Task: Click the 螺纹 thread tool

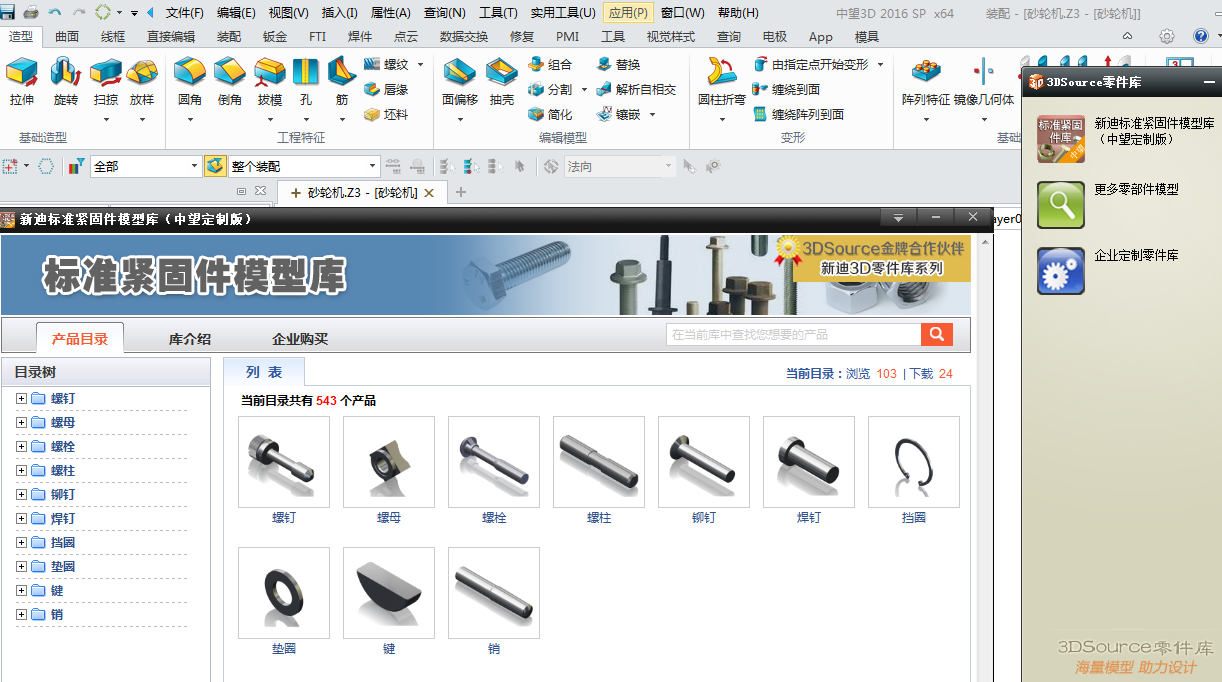Action: click(x=386, y=64)
